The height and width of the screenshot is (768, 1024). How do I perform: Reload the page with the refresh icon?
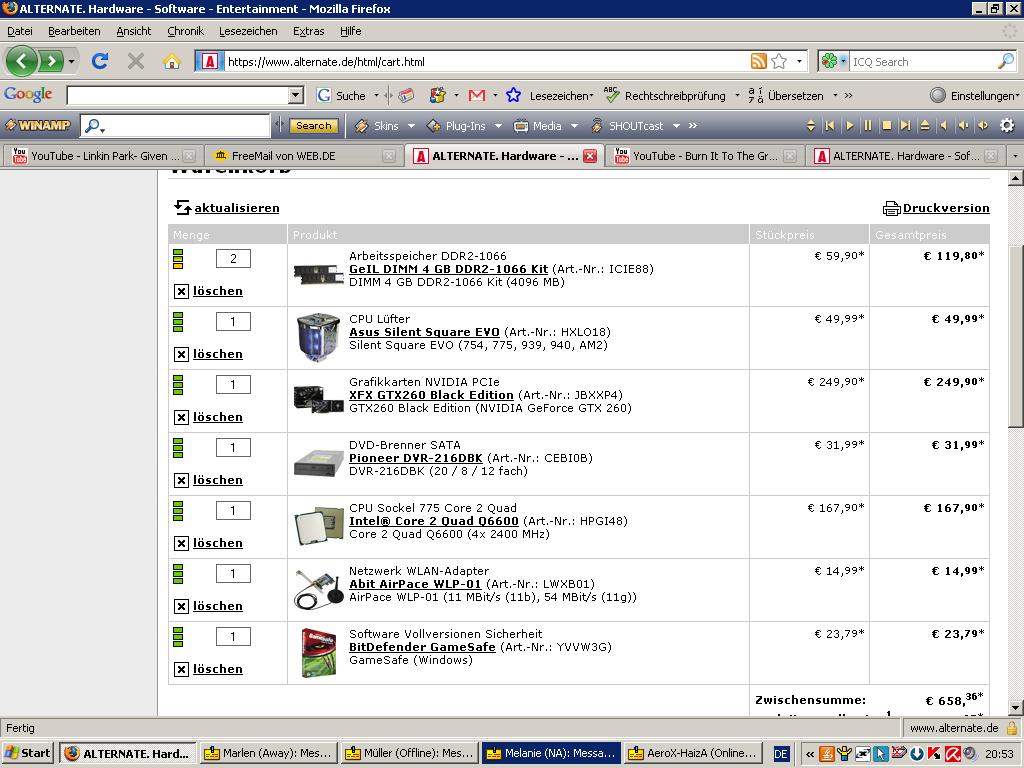click(x=100, y=61)
